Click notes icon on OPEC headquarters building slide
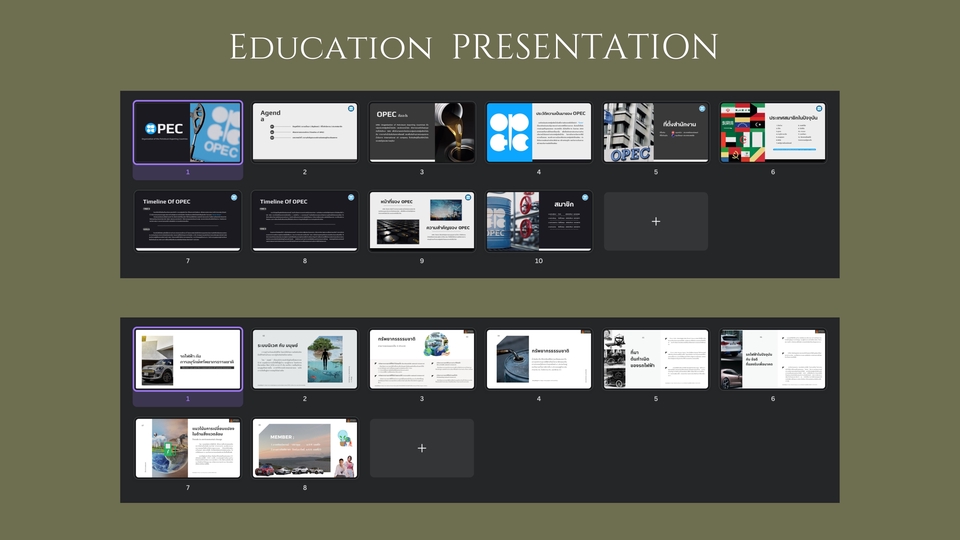The height and width of the screenshot is (540, 960). 702,108
